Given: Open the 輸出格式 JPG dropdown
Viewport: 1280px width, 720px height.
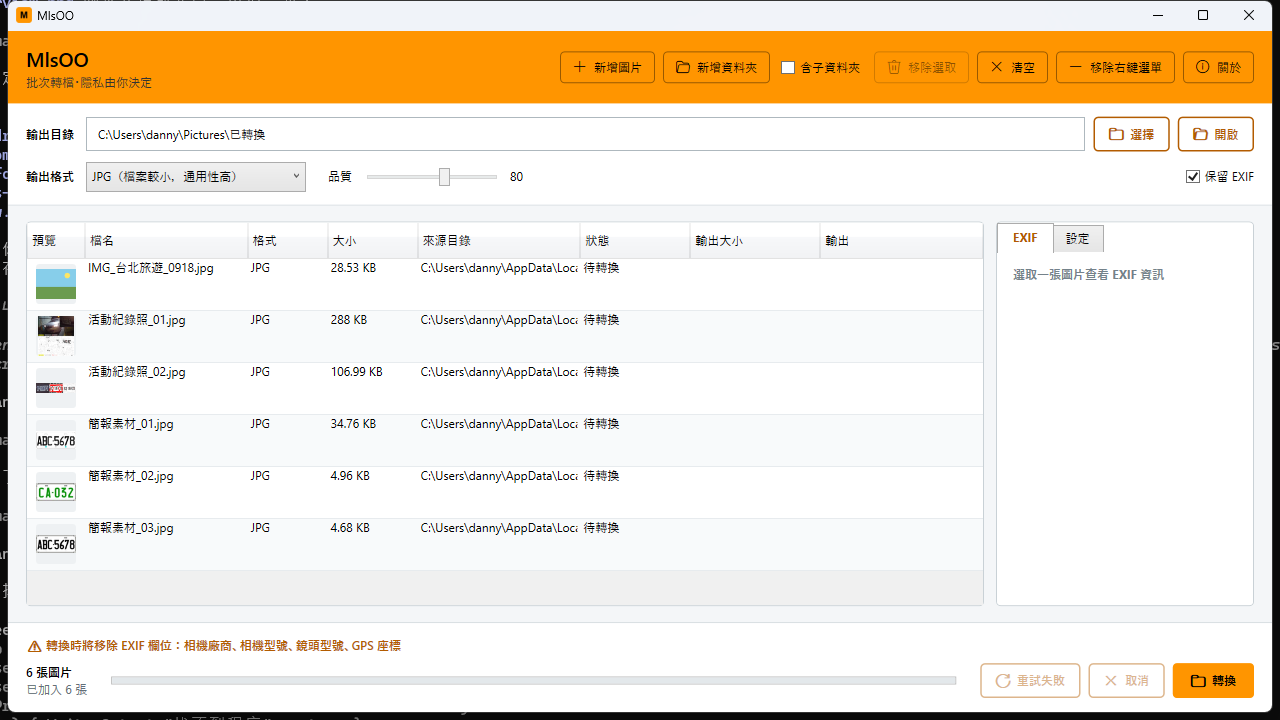Looking at the screenshot, I should (x=195, y=177).
